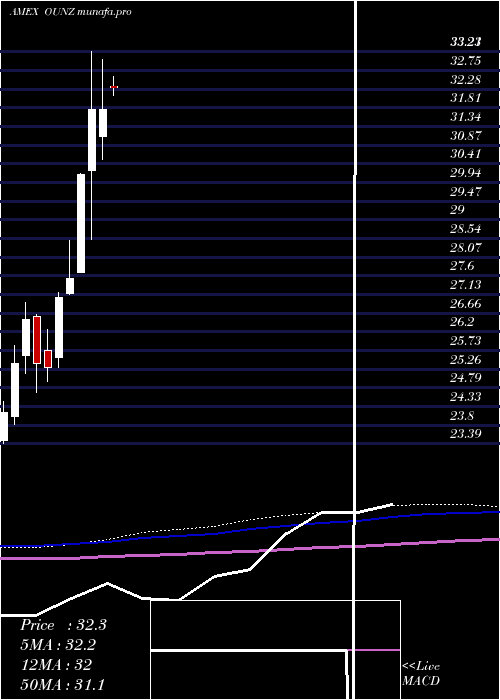Click the 29 price axis label

(x=458, y=210)
